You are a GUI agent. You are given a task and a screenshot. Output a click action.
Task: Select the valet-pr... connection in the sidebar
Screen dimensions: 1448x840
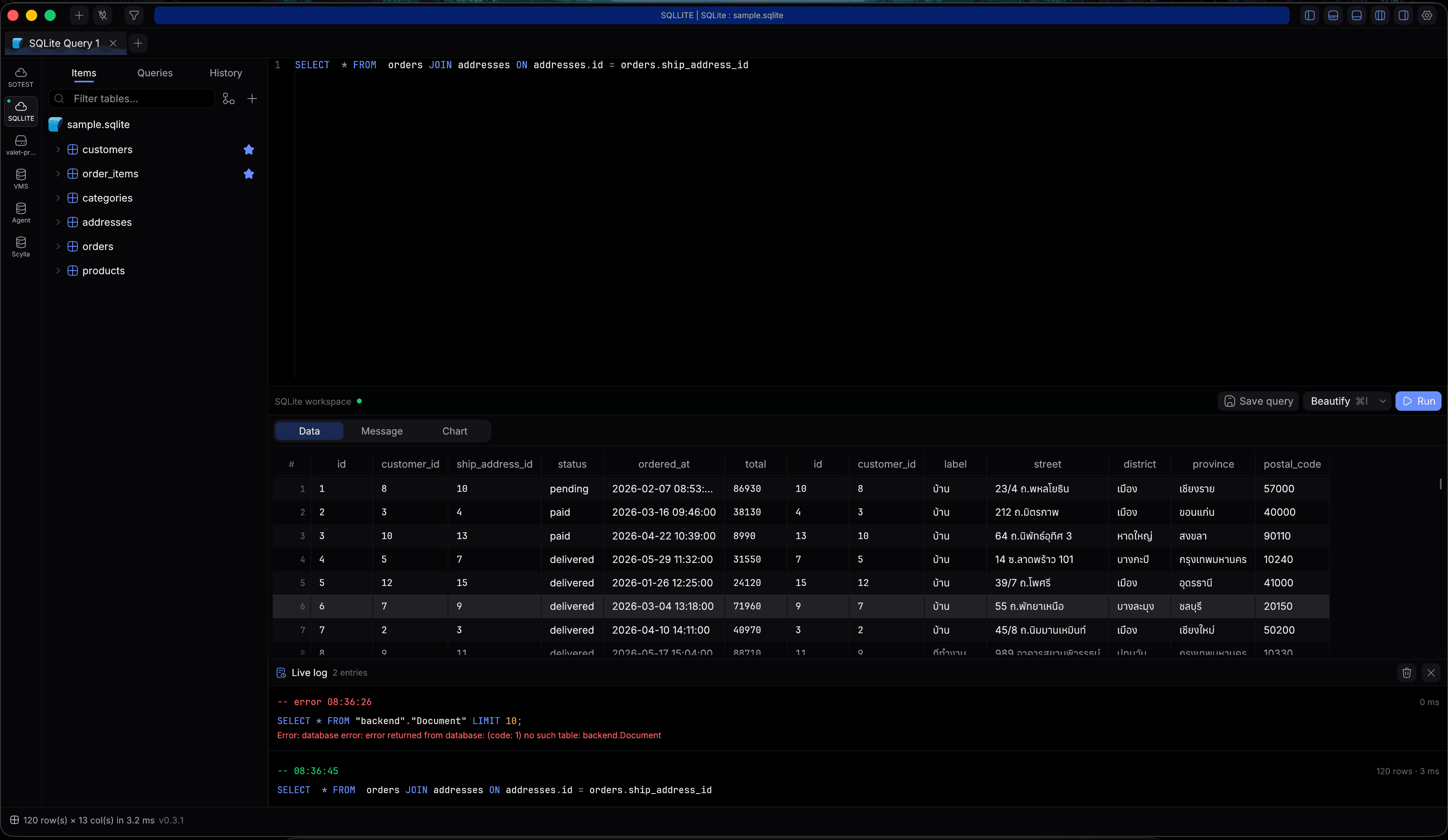coord(21,145)
